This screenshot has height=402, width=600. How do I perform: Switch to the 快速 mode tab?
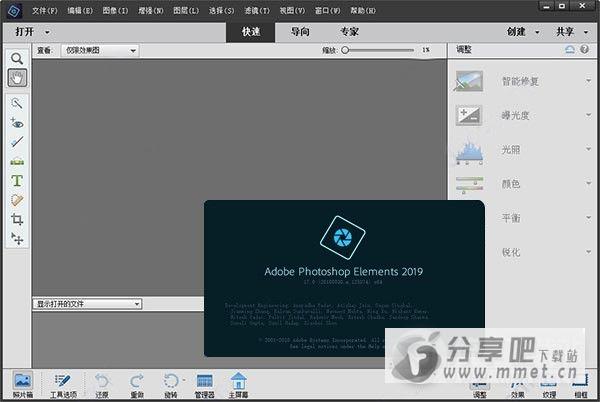pos(251,32)
